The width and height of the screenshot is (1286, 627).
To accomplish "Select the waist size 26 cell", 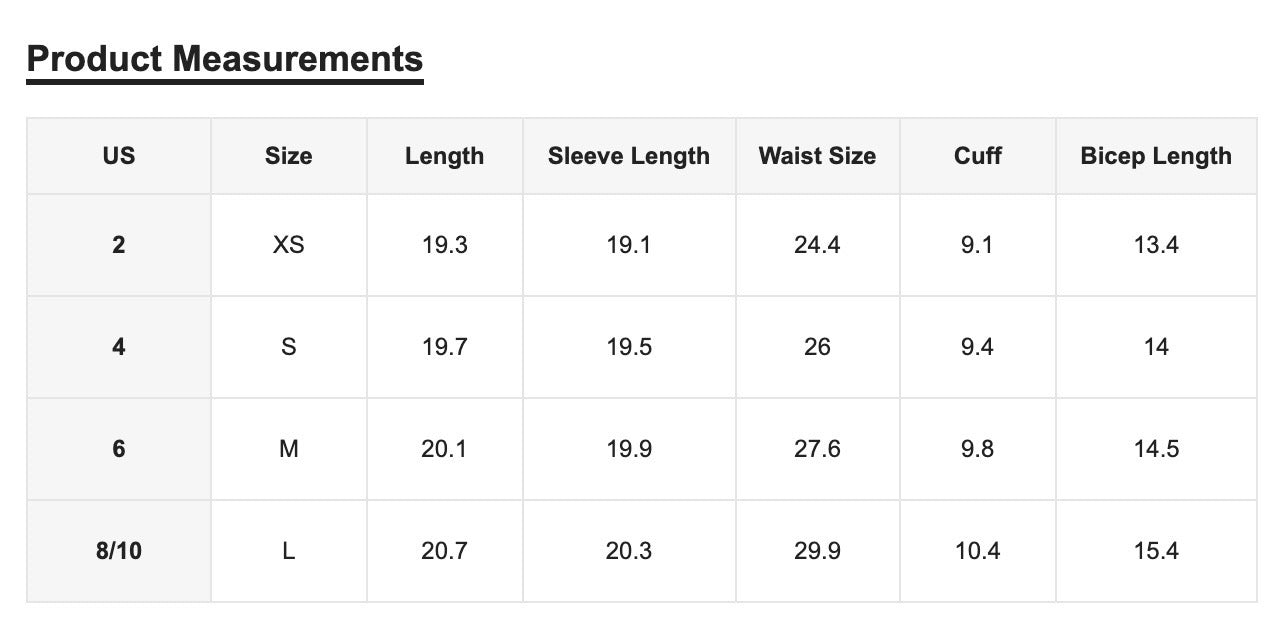I will pyautogui.click(x=818, y=347).
